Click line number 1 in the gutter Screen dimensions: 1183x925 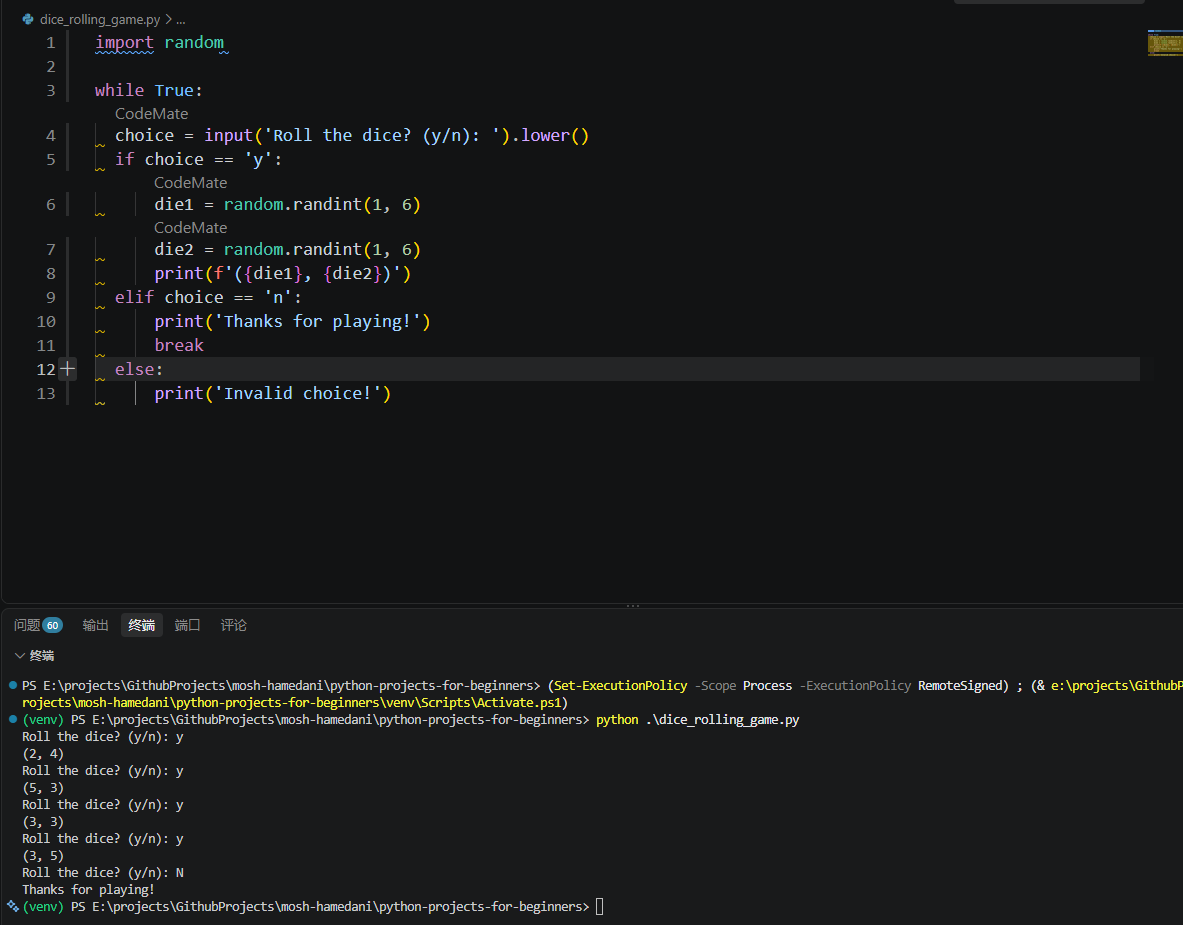[x=51, y=43]
